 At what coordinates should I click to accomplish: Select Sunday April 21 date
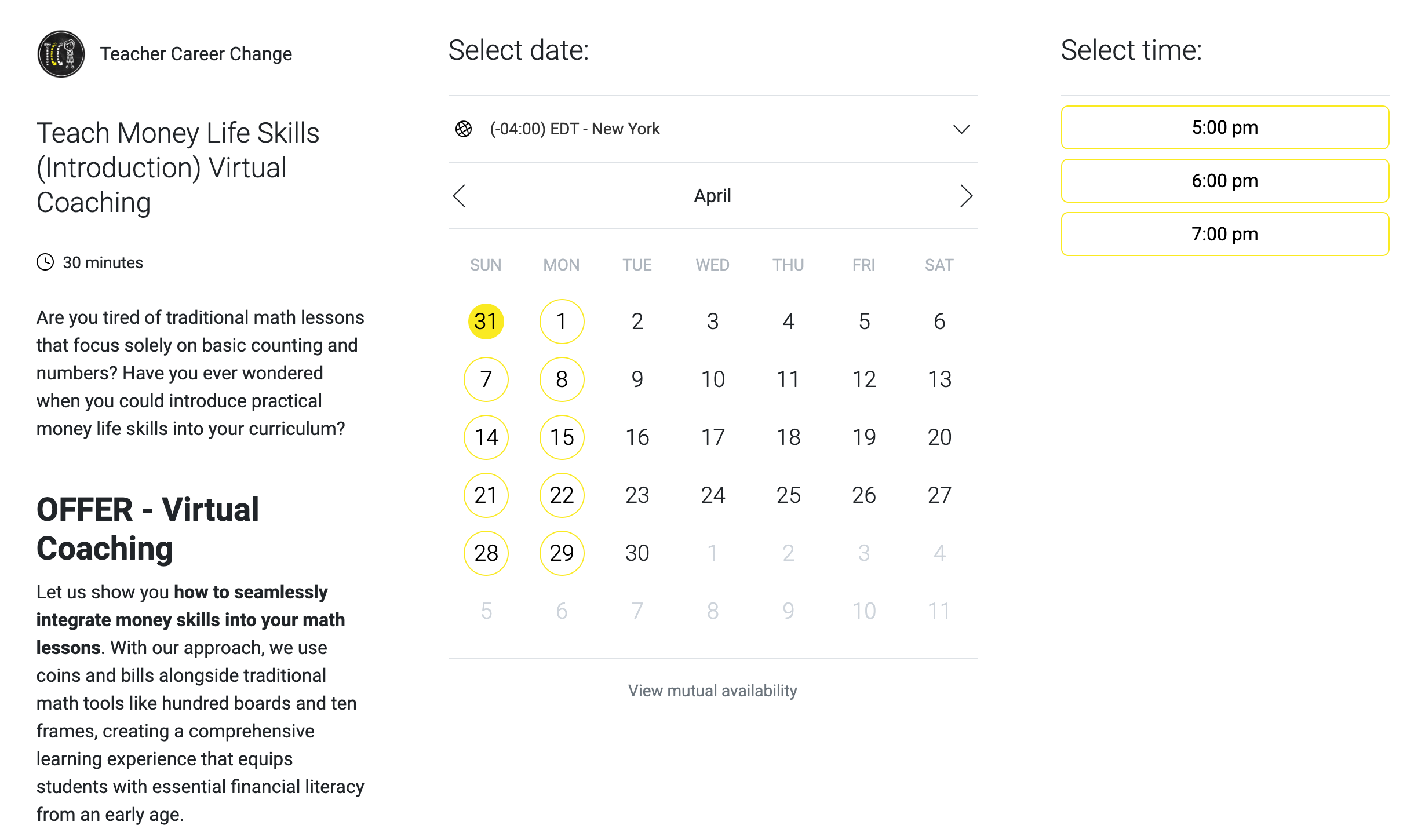click(486, 495)
